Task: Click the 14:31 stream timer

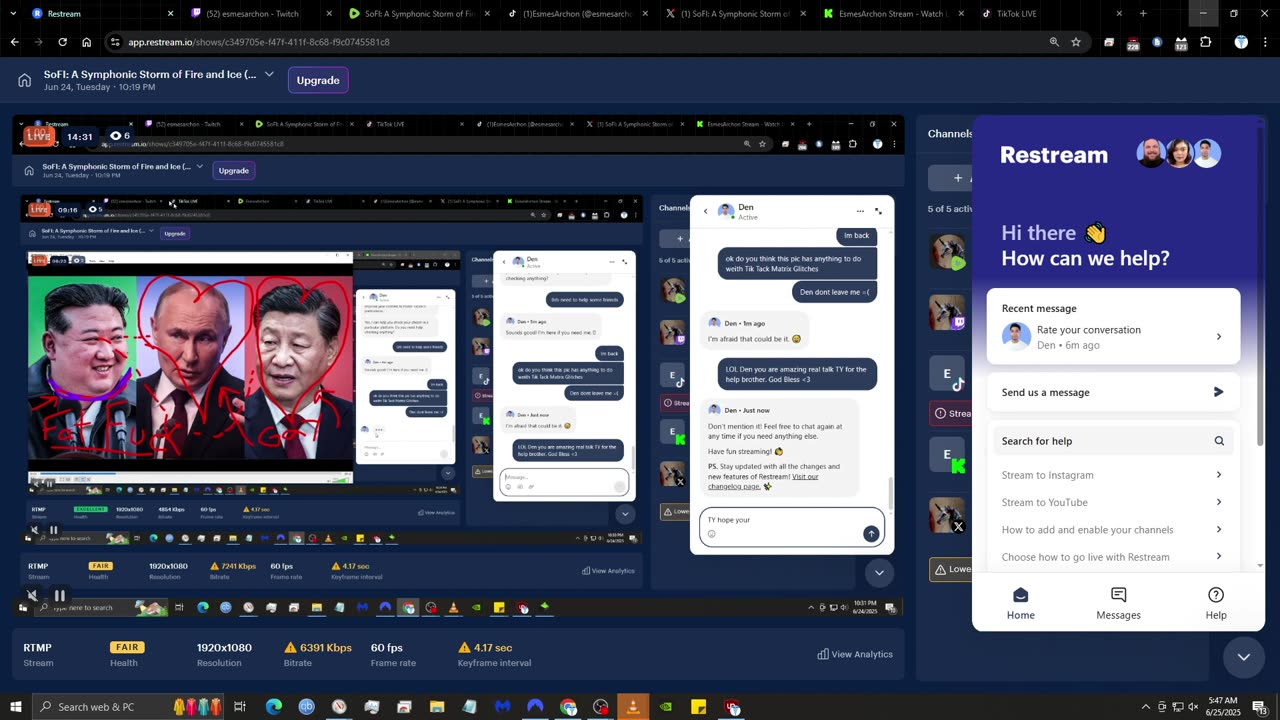Action: (80, 136)
